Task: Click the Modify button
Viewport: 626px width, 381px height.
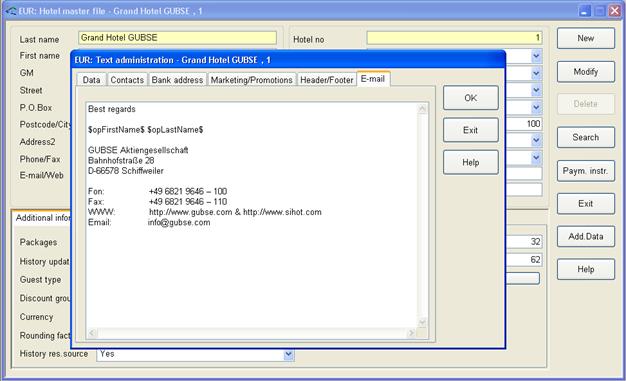Action: [586, 72]
